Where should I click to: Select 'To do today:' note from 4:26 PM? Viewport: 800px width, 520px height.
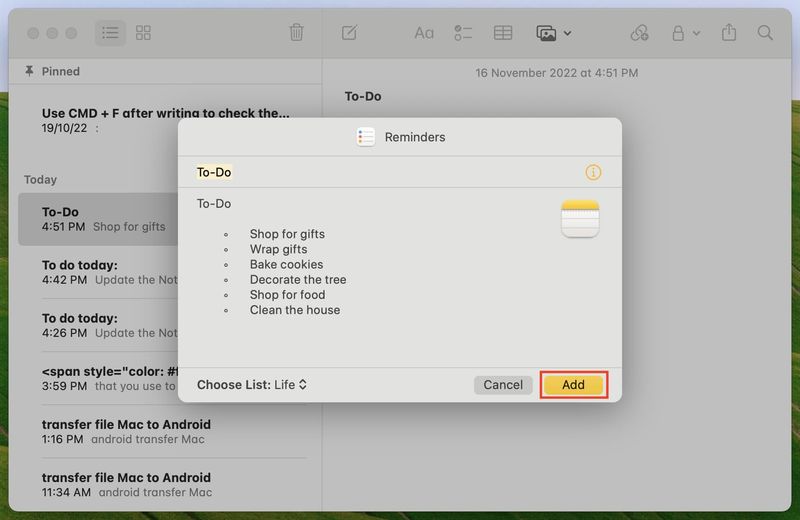109,325
